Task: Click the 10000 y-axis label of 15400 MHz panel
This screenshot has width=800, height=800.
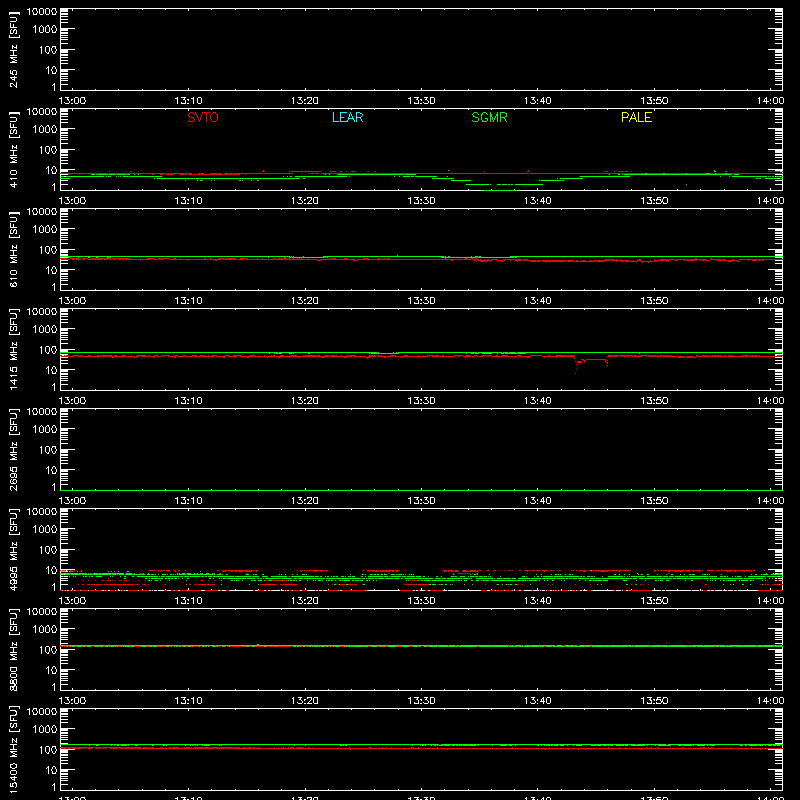Action: coord(42,712)
